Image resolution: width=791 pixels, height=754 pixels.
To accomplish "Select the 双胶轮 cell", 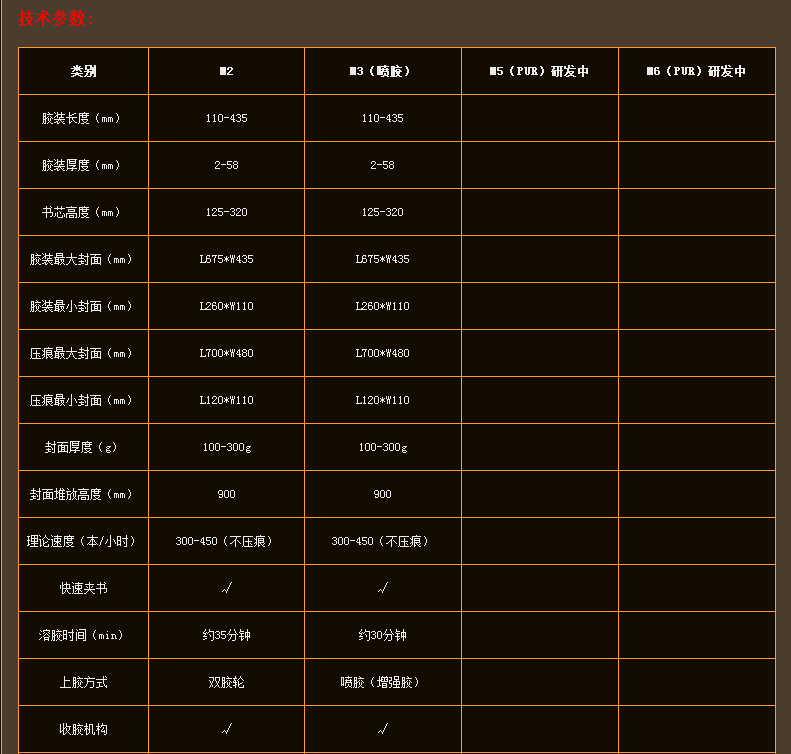I will [x=227, y=682].
